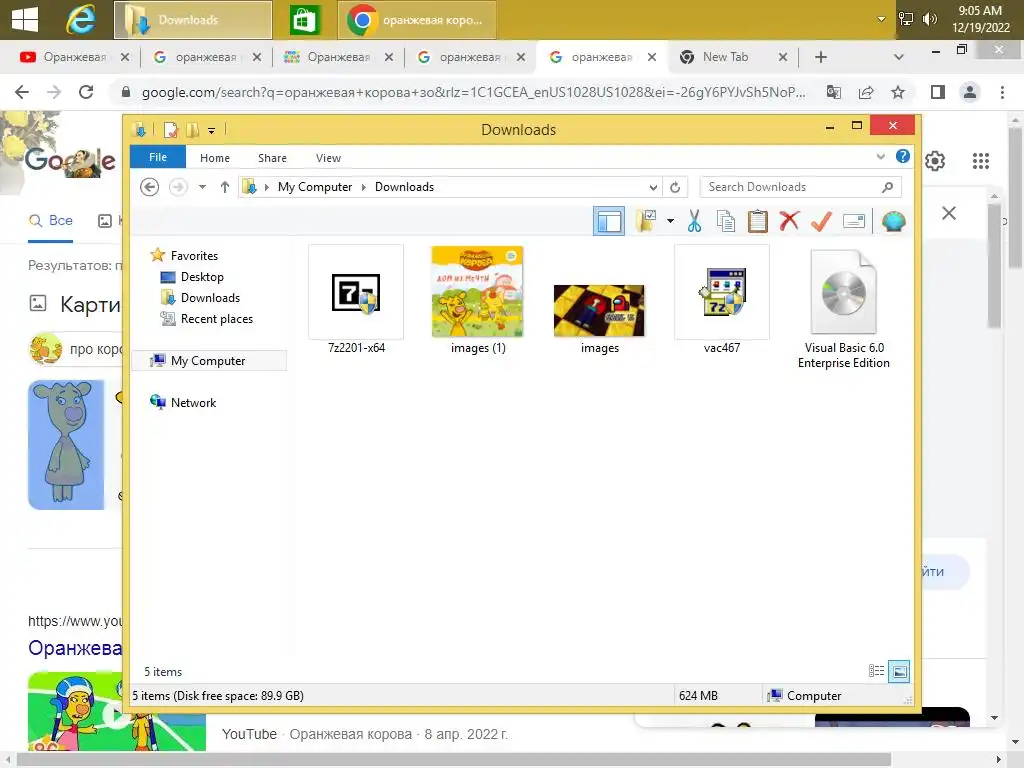
Task: Go up one folder level
Action: point(225,187)
